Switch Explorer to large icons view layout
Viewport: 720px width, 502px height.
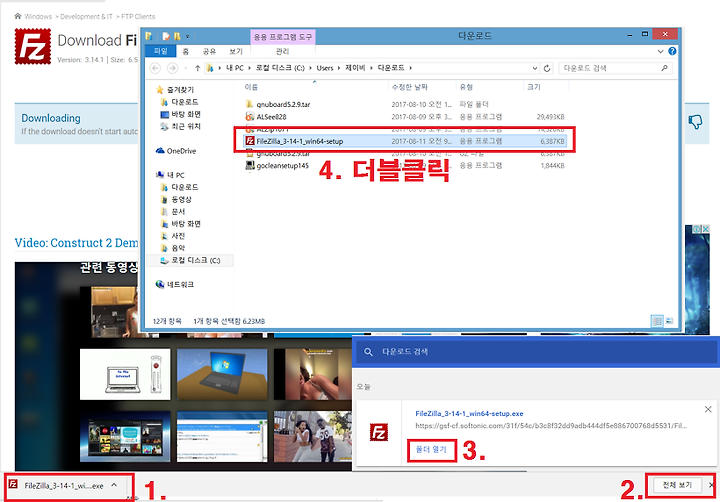[669, 321]
